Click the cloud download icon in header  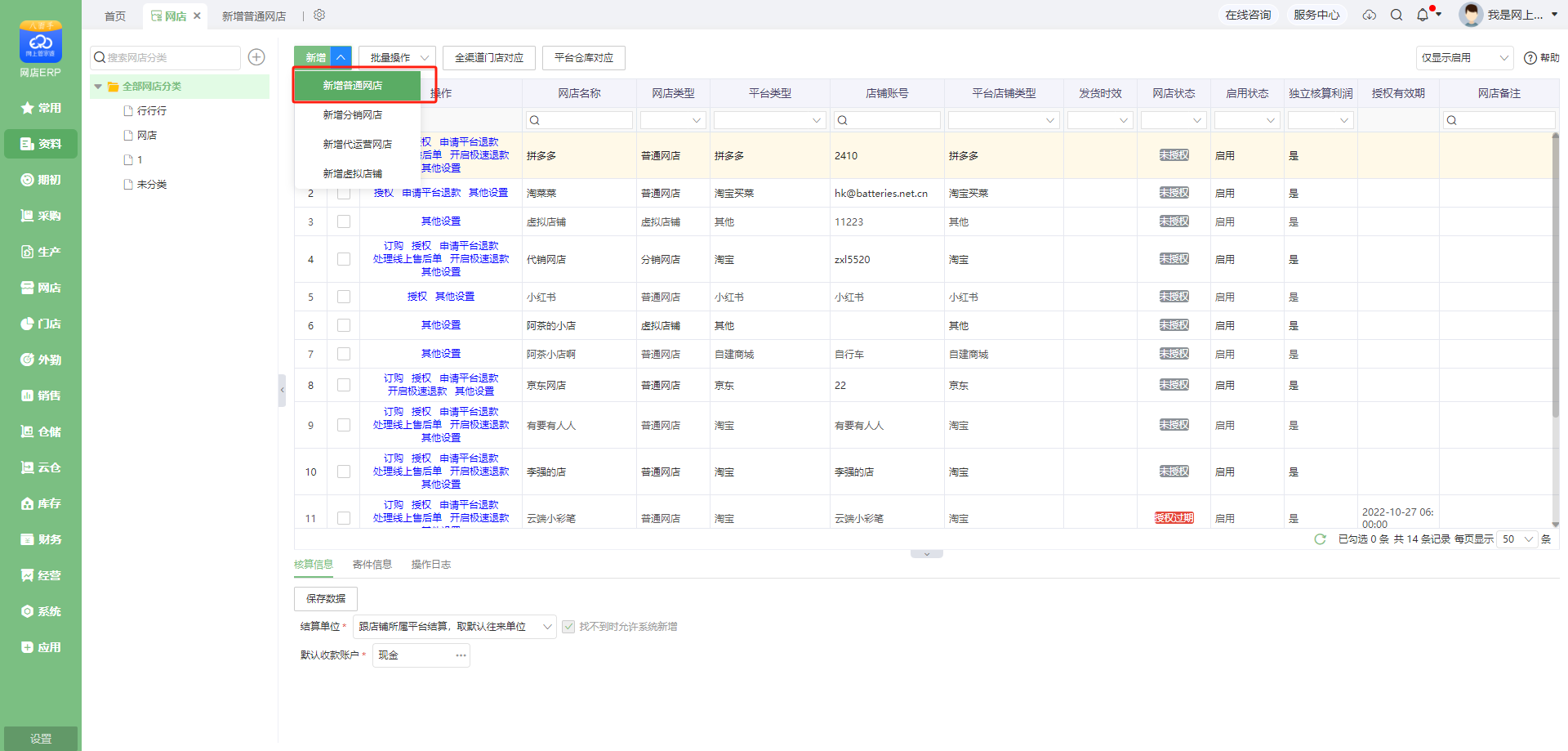tap(1370, 15)
